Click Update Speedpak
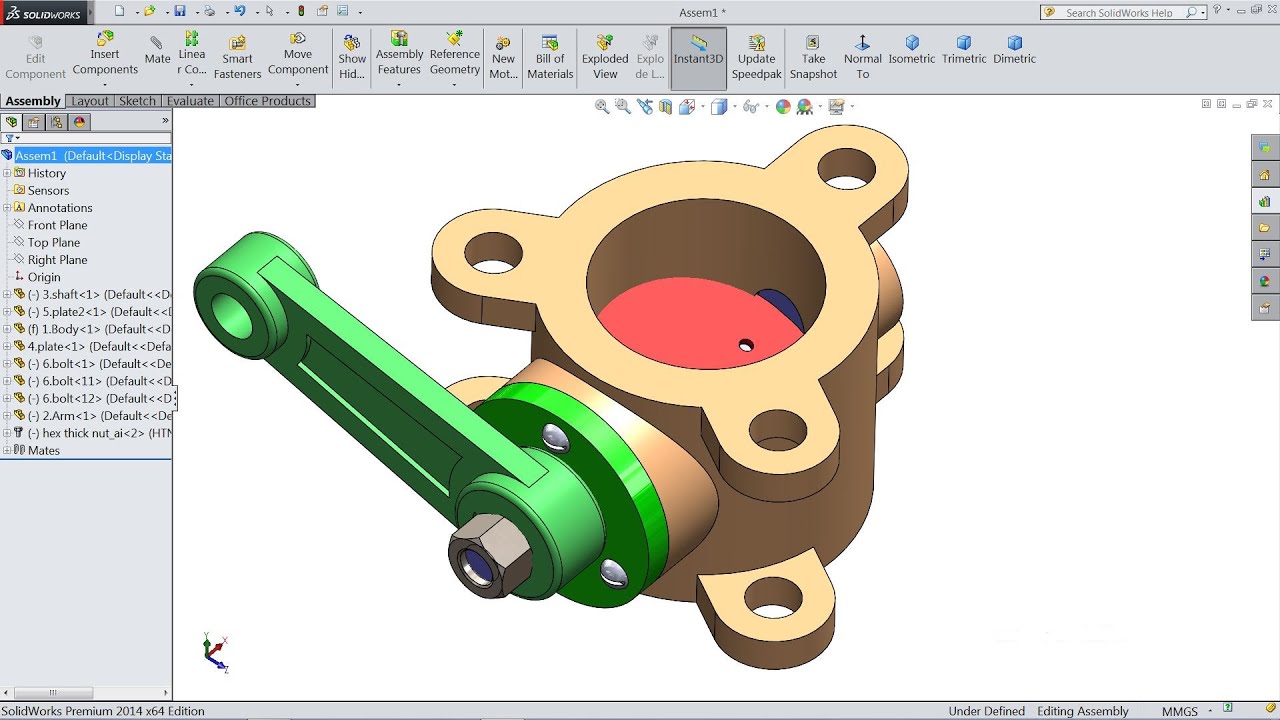This screenshot has height=720, width=1280. (x=756, y=58)
